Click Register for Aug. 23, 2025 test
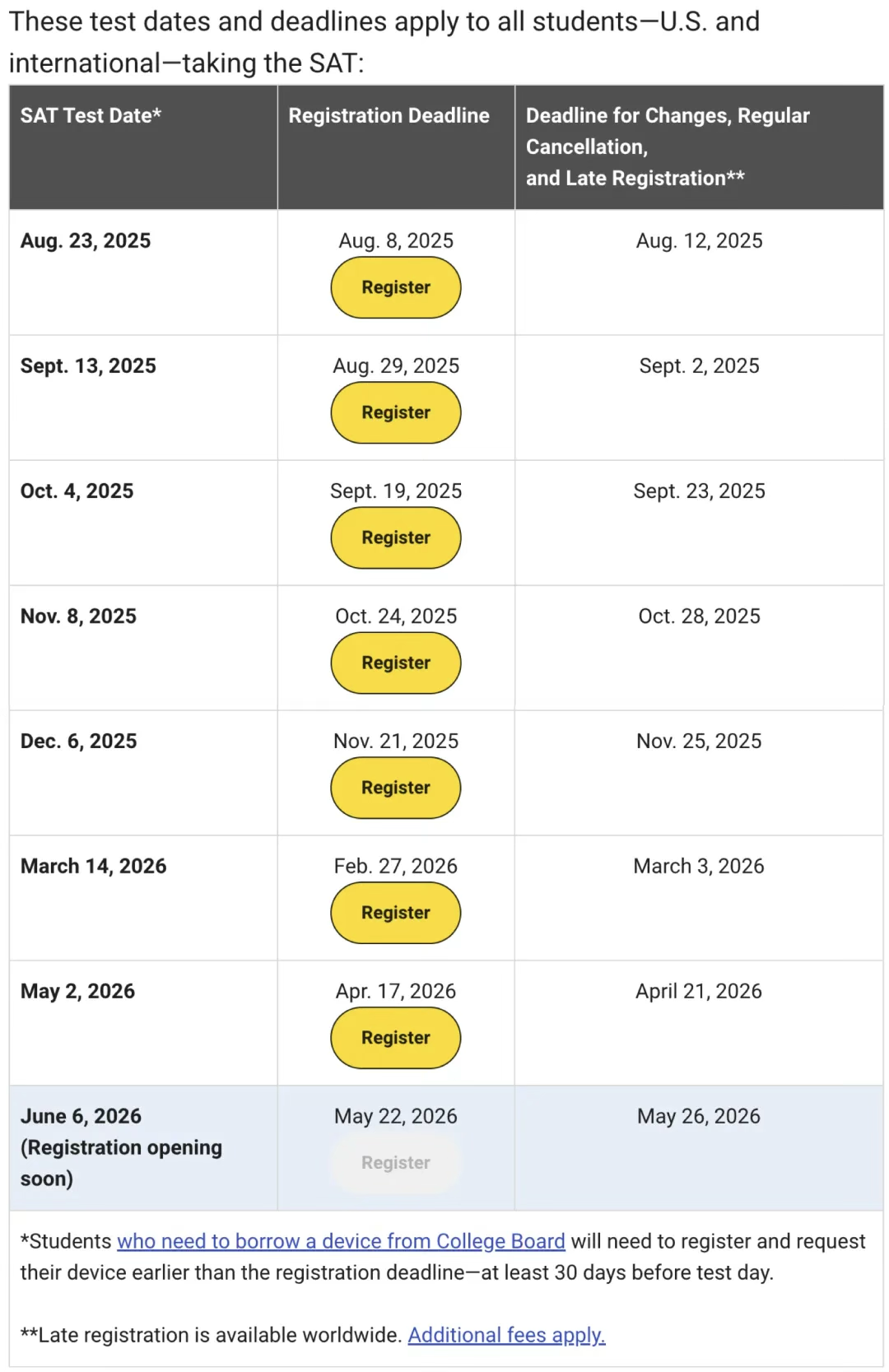889x1372 pixels. [396, 287]
